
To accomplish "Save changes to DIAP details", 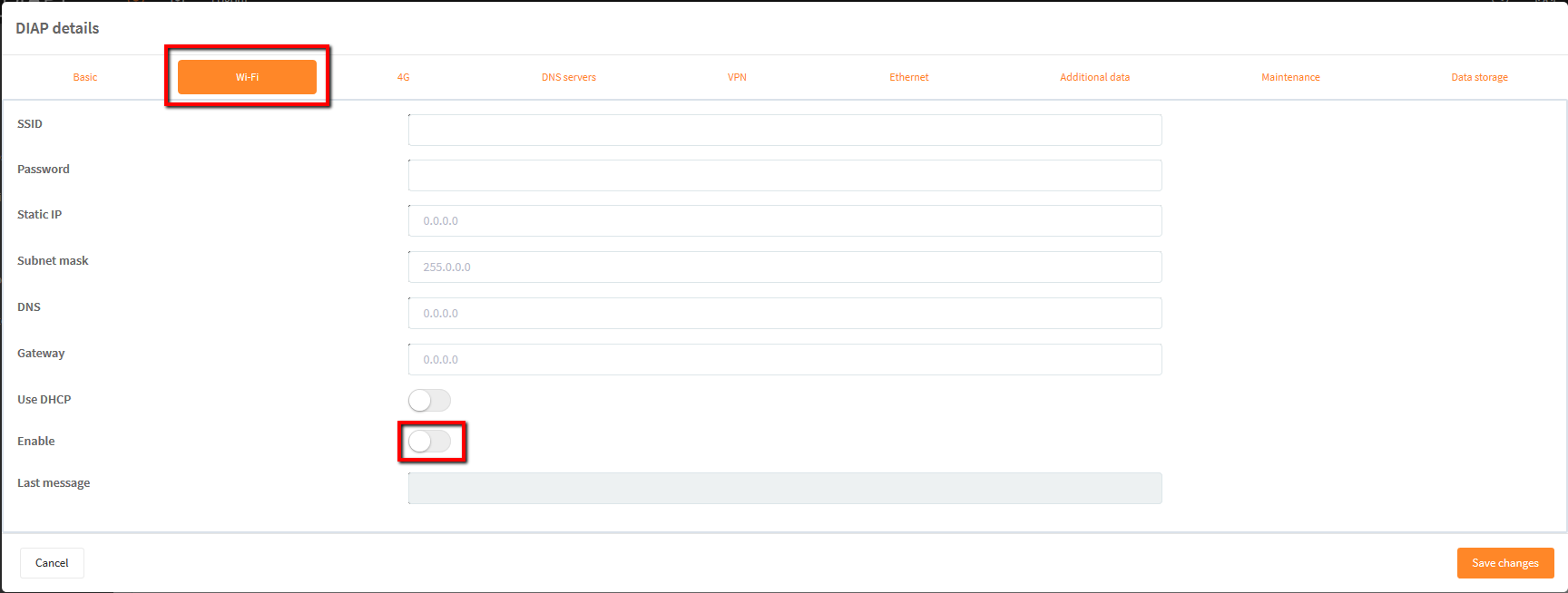I will (1505, 563).
